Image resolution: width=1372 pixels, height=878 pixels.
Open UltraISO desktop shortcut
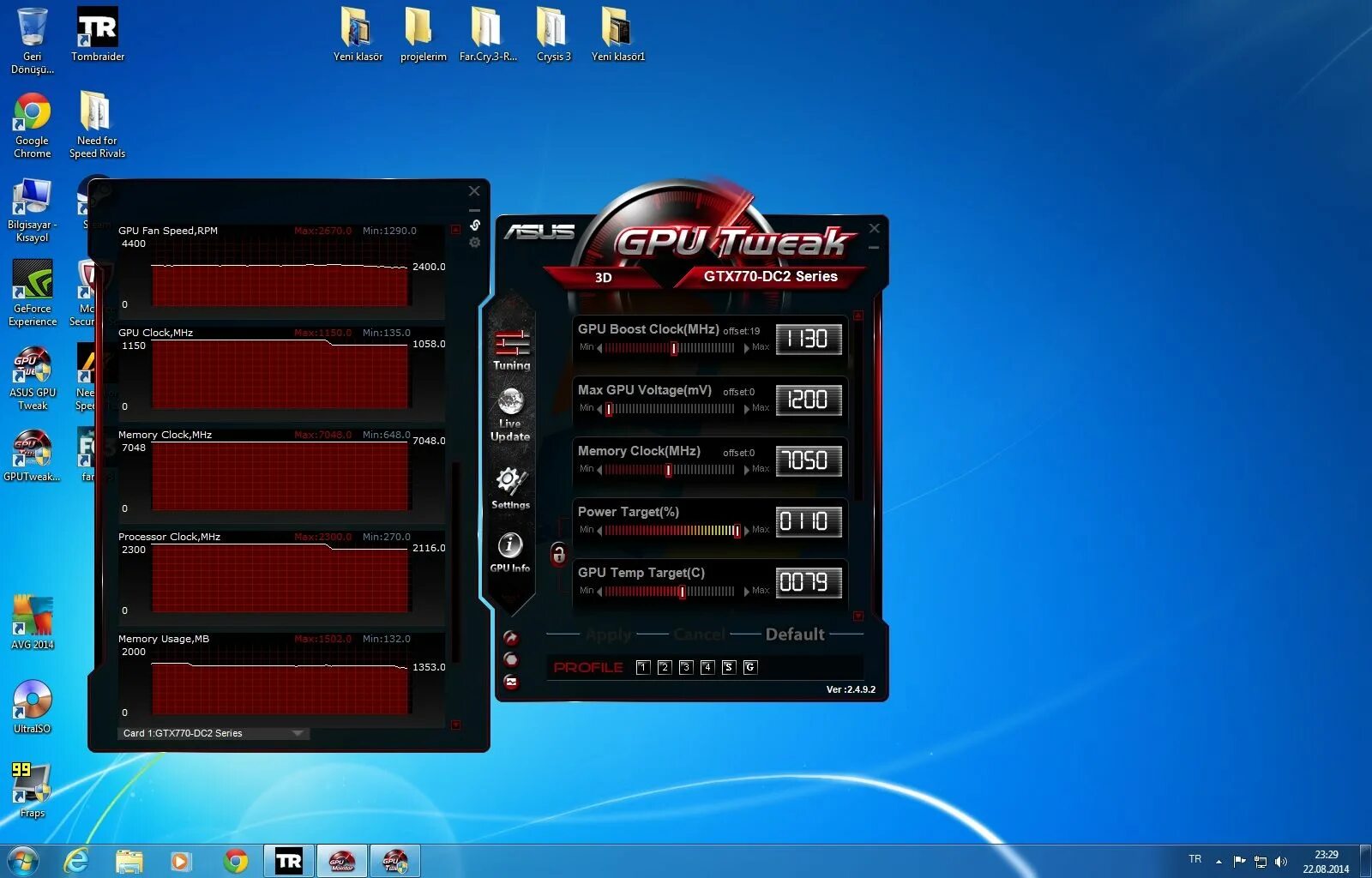[32, 707]
